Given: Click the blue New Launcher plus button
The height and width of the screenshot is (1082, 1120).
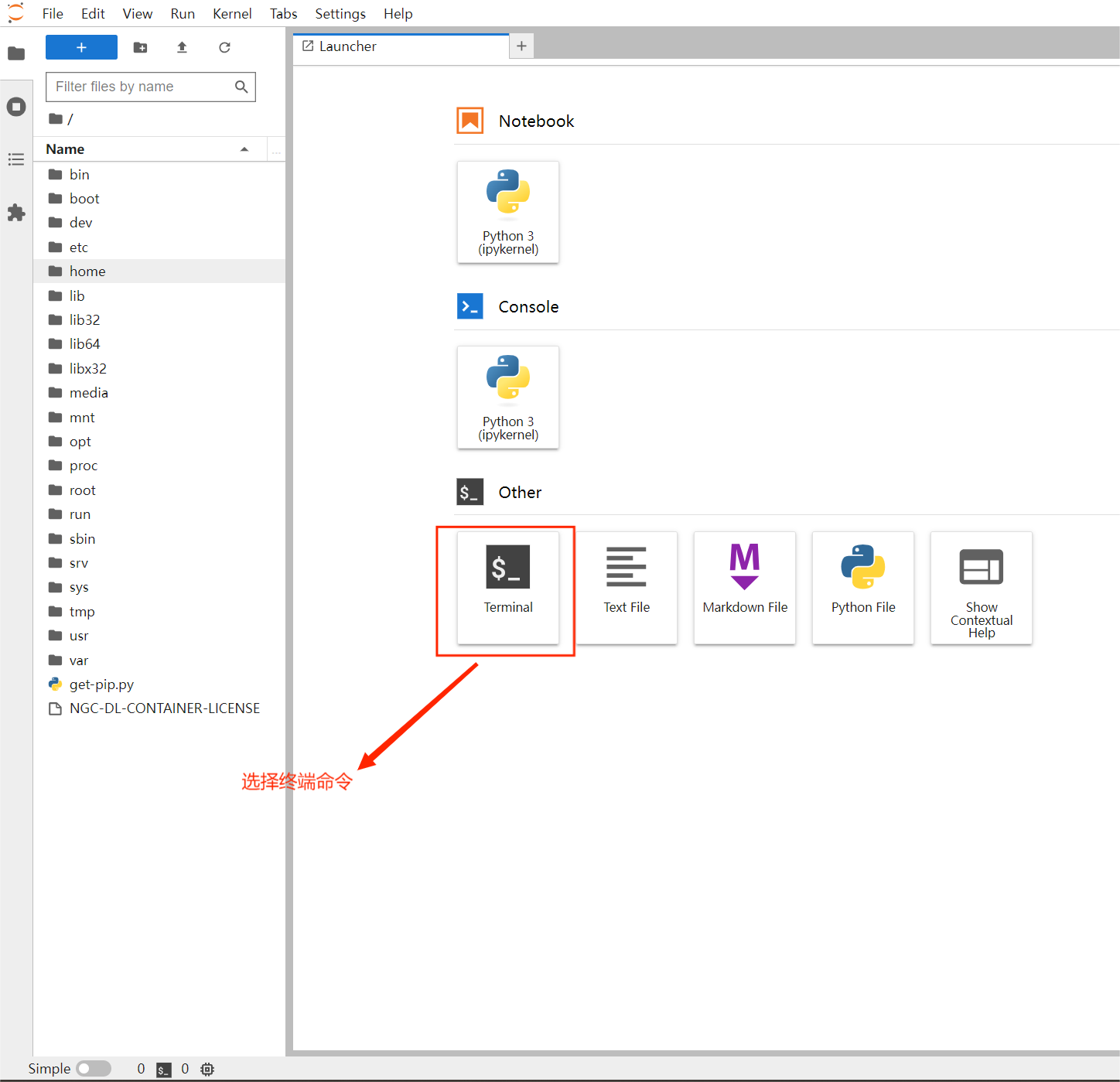Looking at the screenshot, I should (81, 47).
